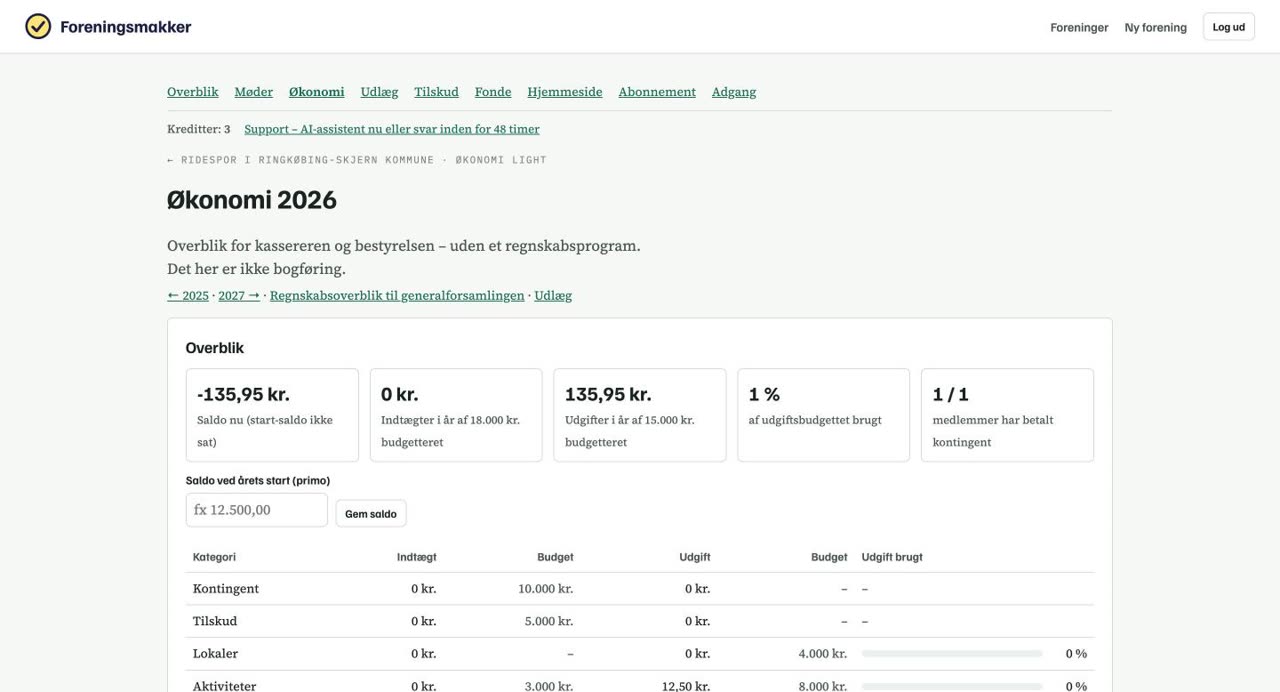
Task: Open Regnskabsoverblik til generalforsamlingen link
Action: pyautogui.click(x=397, y=296)
